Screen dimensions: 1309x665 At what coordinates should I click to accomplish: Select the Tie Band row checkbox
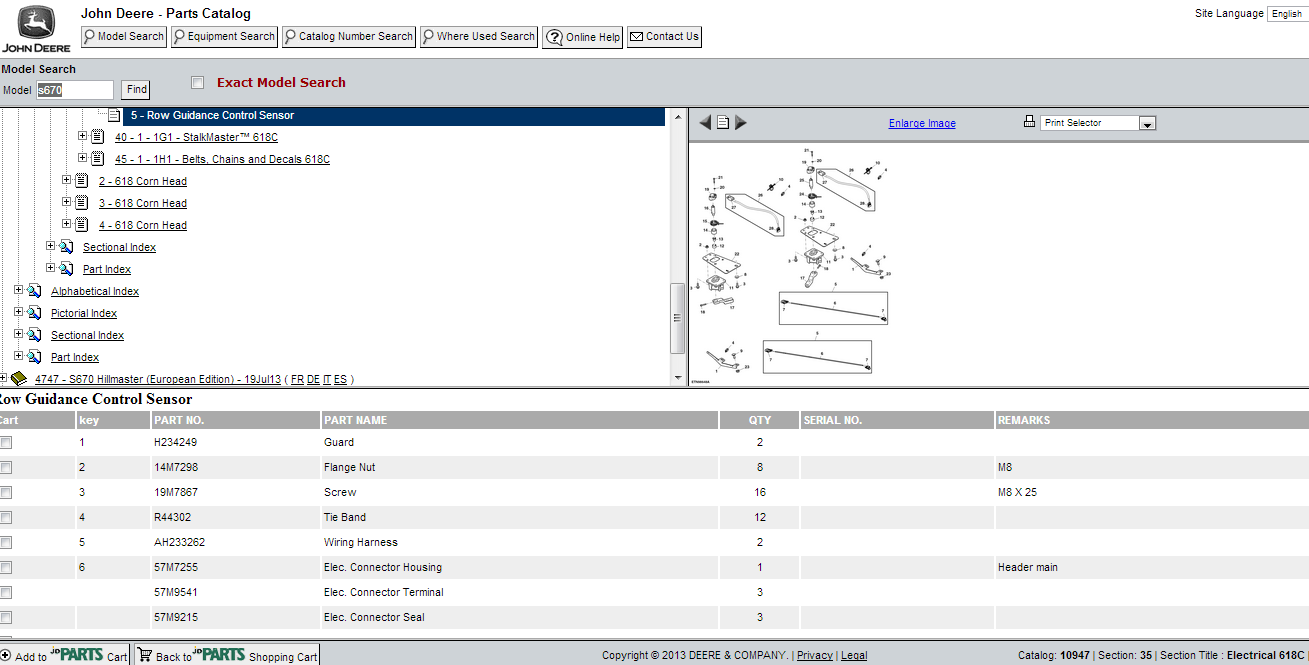6,517
